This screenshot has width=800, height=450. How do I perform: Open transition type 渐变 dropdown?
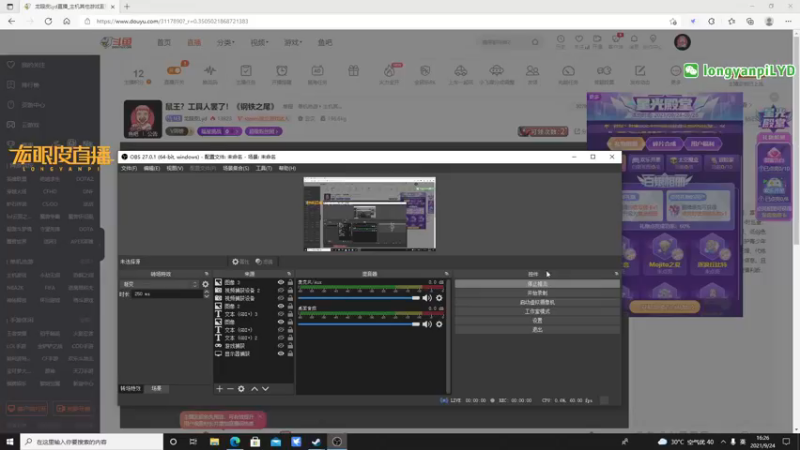click(x=160, y=284)
